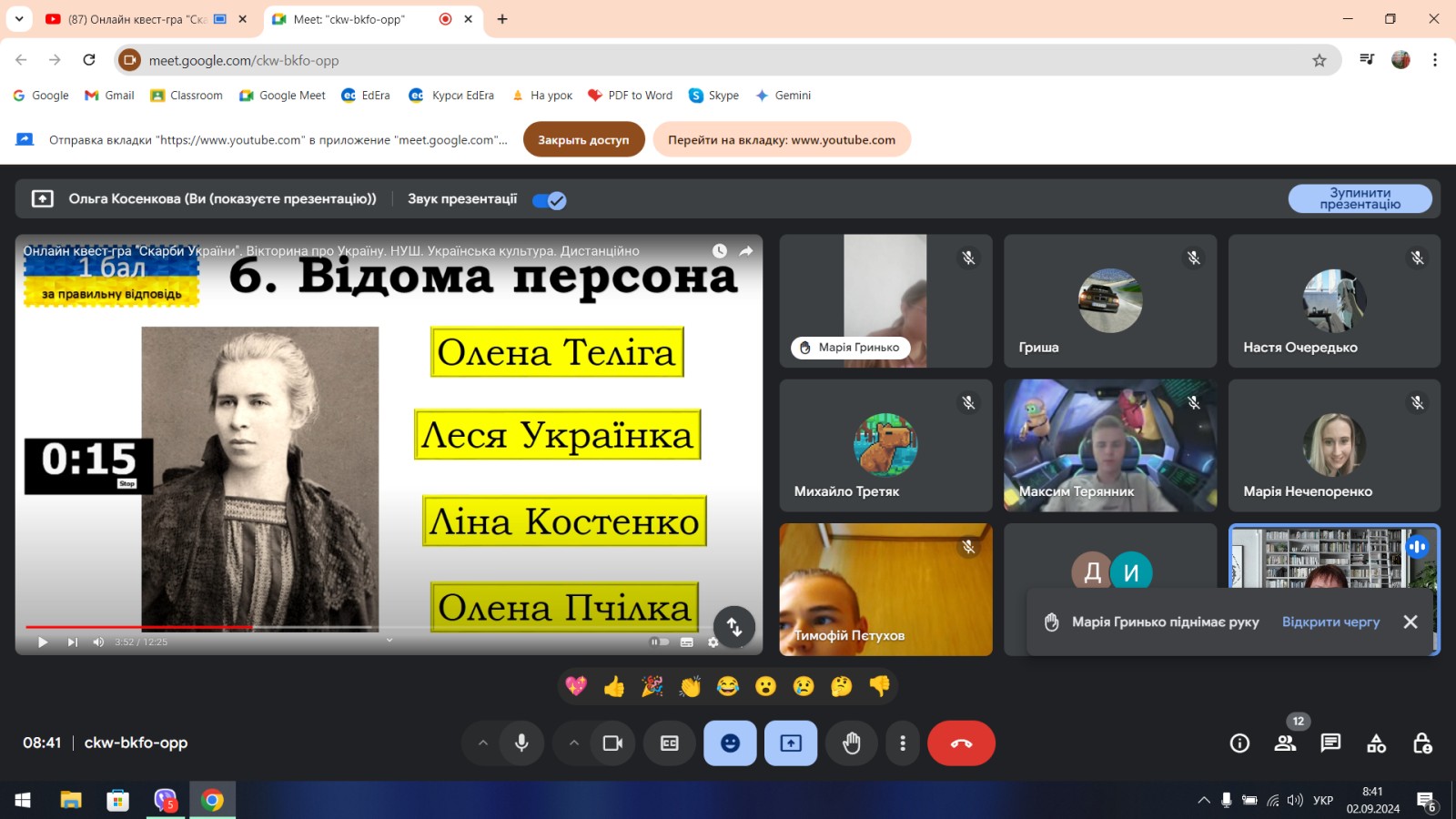This screenshot has width=1456, height=819.
Task: Mute the microphone in Meet
Action: 521,743
